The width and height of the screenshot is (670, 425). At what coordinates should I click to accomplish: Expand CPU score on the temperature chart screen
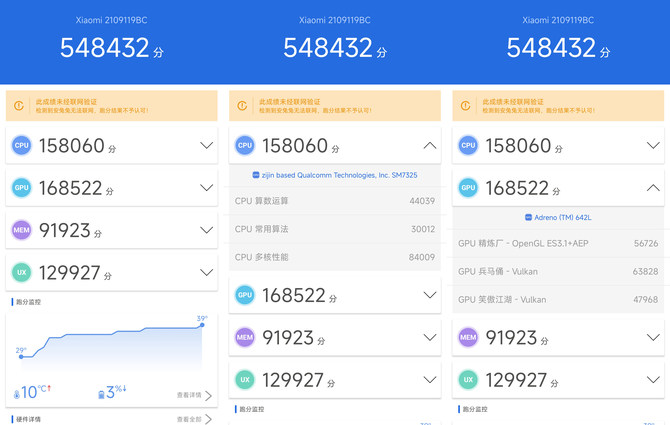[206, 146]
